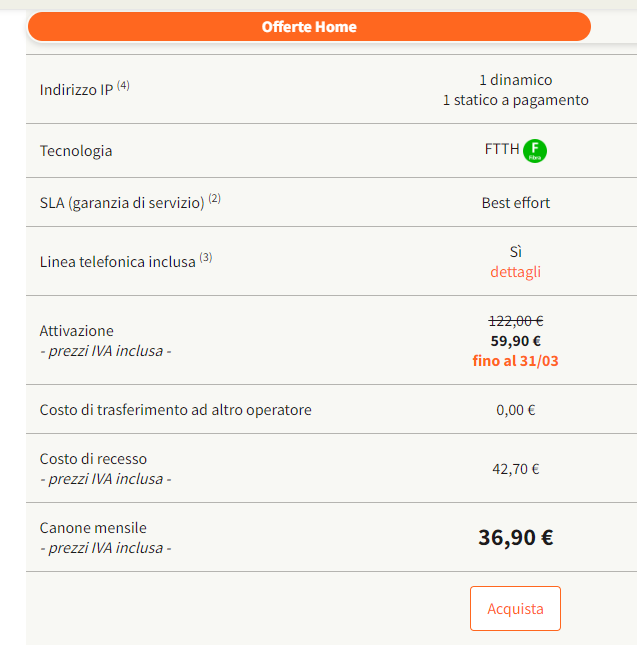Click the Costo di recesso label

coord(93,459)
